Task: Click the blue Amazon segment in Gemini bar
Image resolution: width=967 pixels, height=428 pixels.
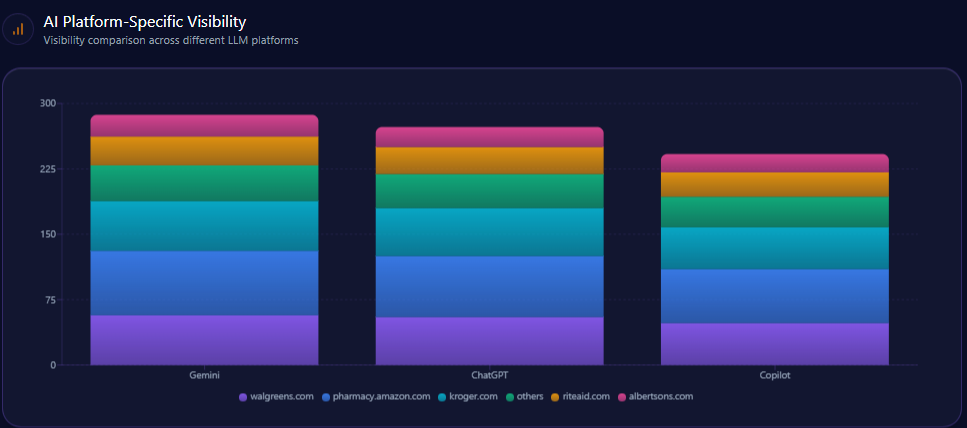Action: (x=204, y=283)
